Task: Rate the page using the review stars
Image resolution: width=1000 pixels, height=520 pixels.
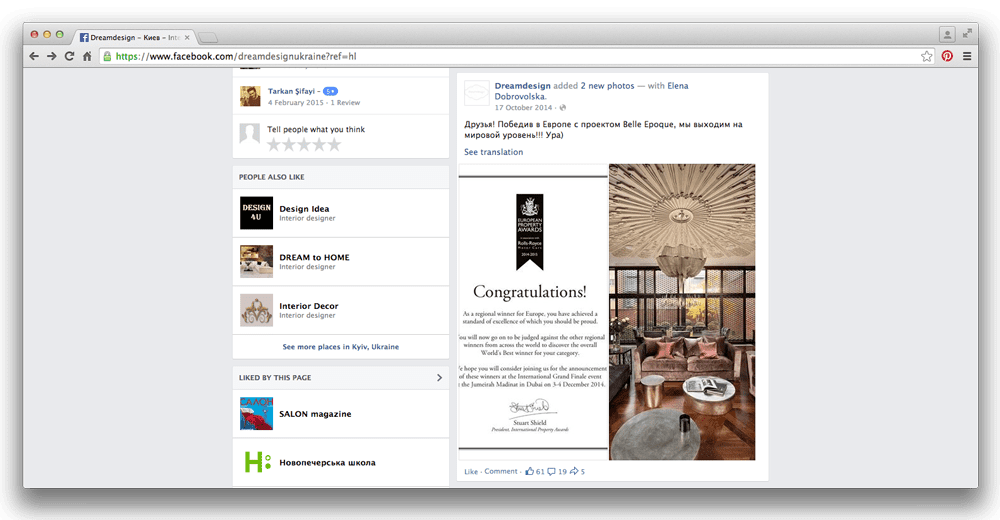Action: pos(304,145)
